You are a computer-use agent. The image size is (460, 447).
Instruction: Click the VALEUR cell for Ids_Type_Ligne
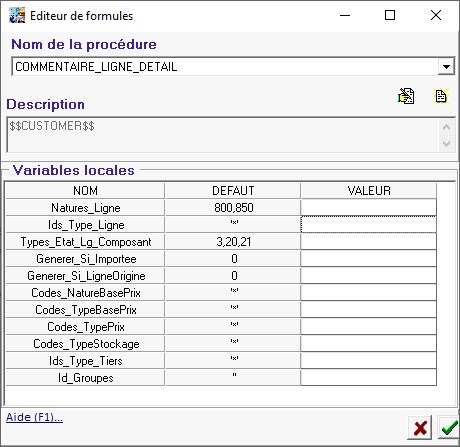tap(369, 225)
